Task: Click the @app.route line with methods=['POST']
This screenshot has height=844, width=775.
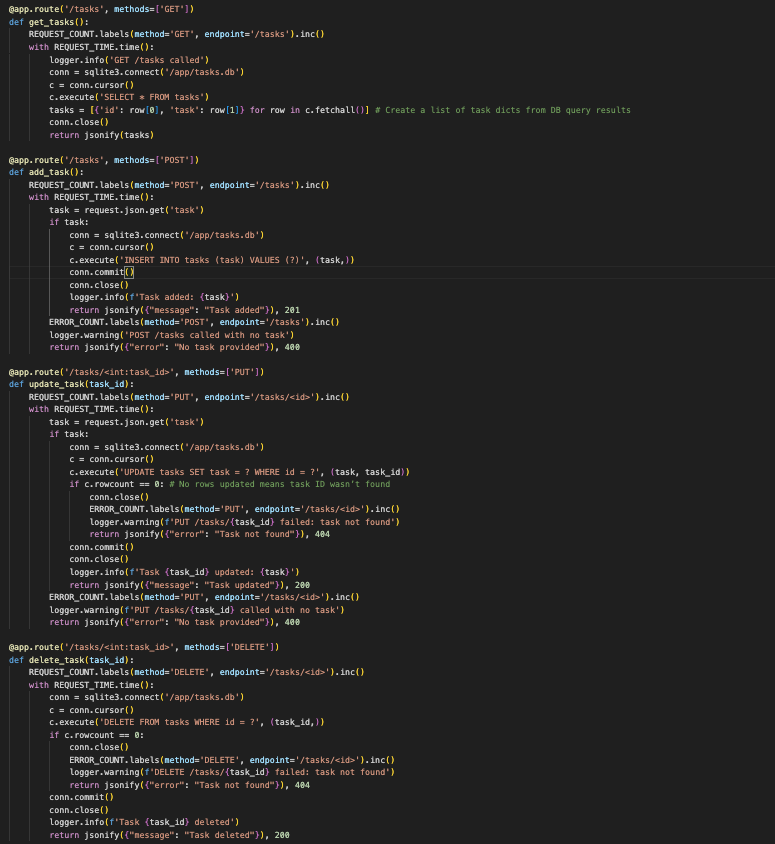Action: pos(104,160)
